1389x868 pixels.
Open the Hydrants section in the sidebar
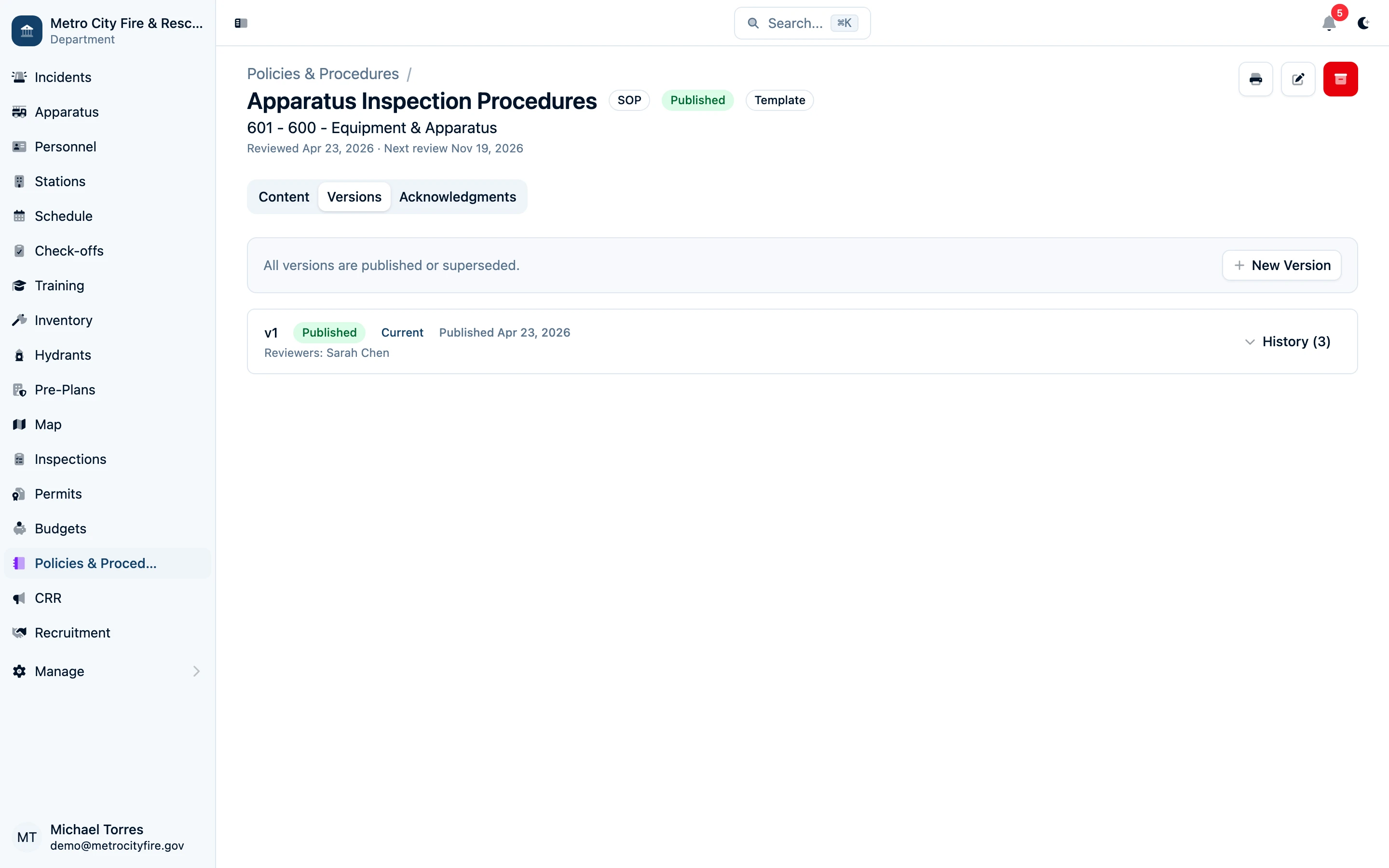[x=63, y=355]
